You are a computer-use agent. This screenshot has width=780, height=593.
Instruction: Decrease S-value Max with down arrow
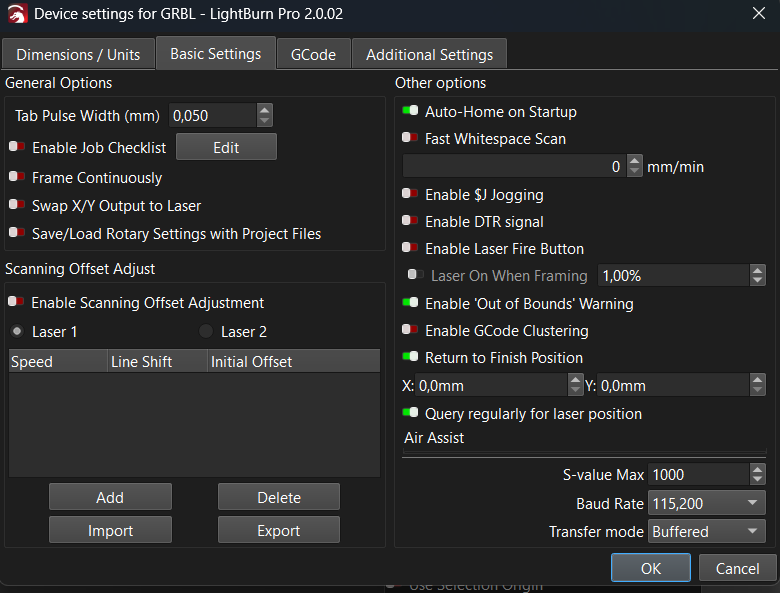[x=758, y=480]
